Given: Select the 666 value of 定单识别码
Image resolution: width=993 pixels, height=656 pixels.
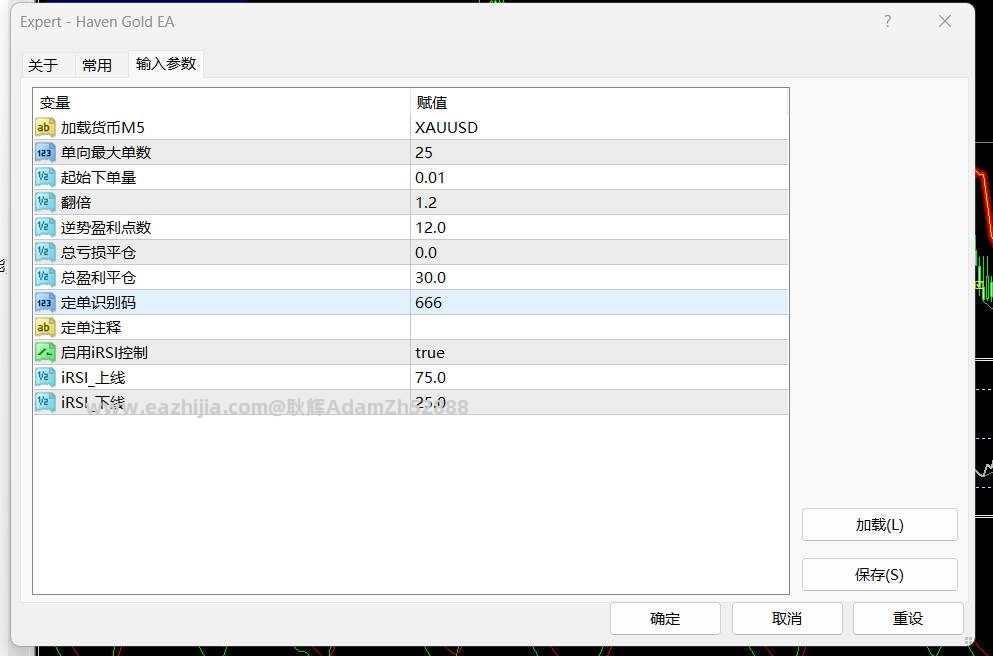Looking at the screenshot, I should point(599,303).
